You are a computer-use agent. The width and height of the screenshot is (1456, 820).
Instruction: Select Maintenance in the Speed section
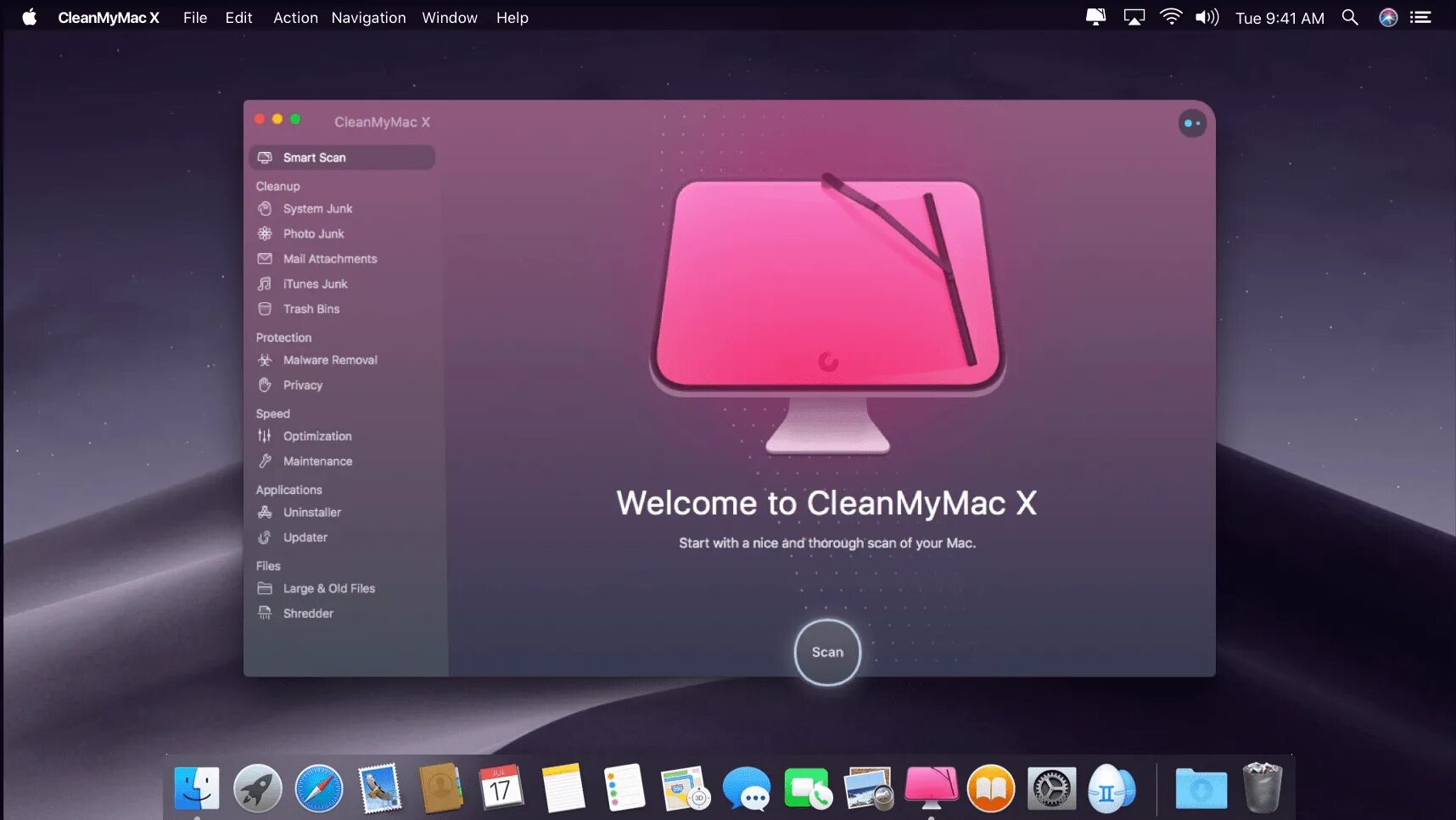pyautogui.click(x=316, y=462)
